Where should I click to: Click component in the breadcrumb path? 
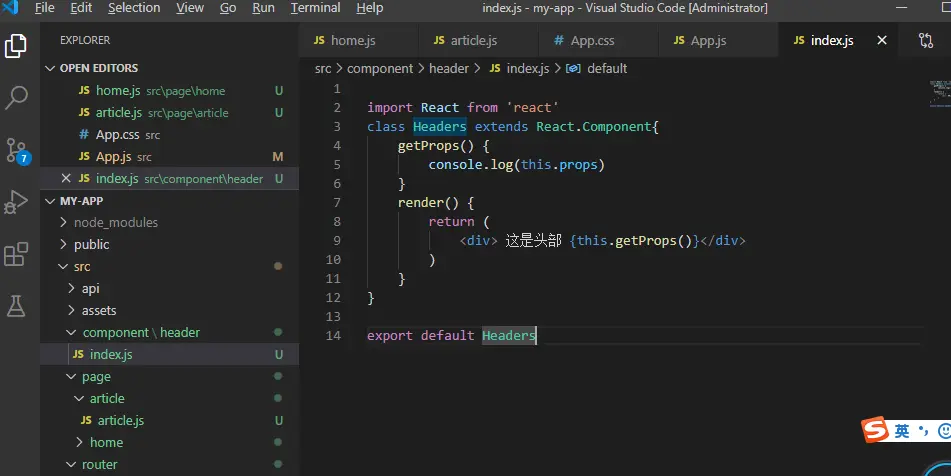(380, 69)
